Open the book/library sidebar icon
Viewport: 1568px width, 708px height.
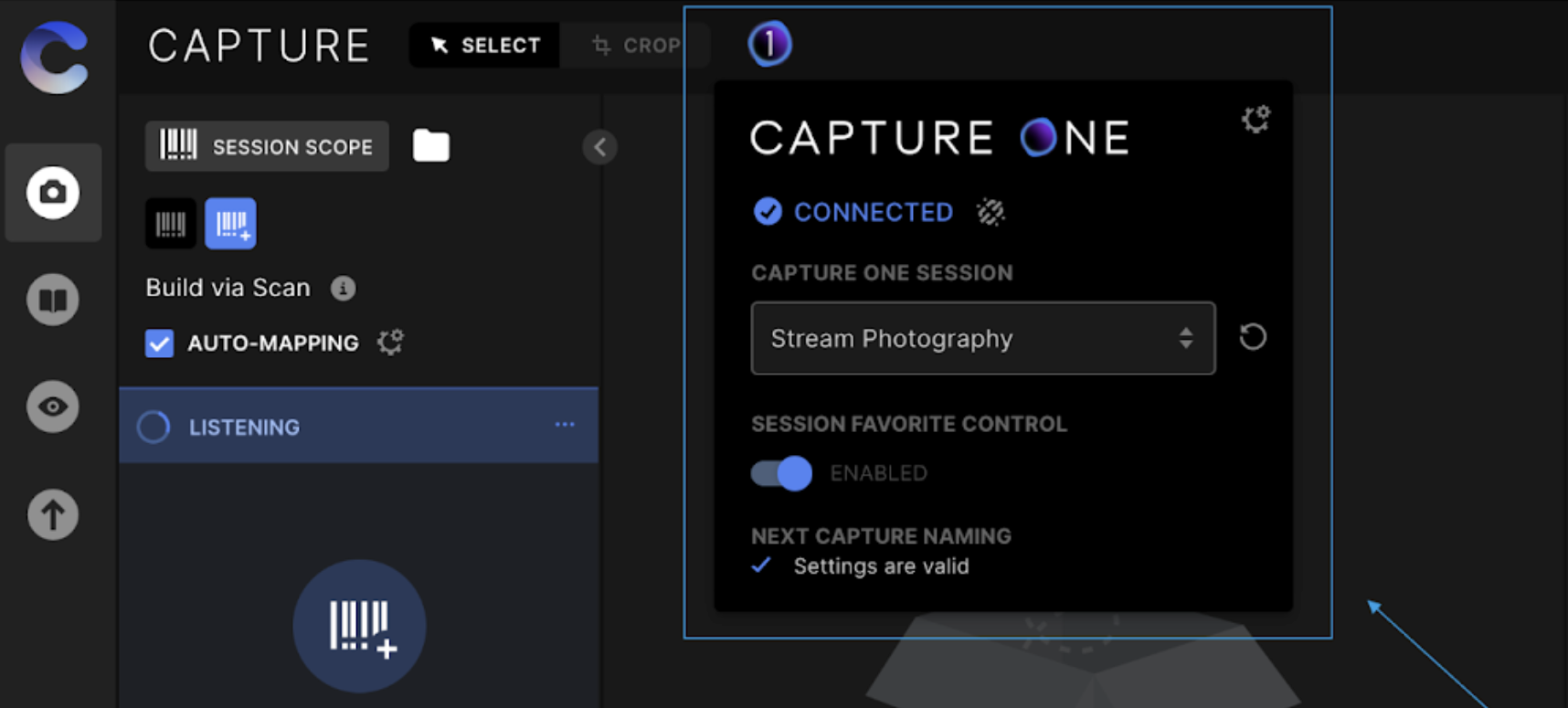[x=53, y=300]
